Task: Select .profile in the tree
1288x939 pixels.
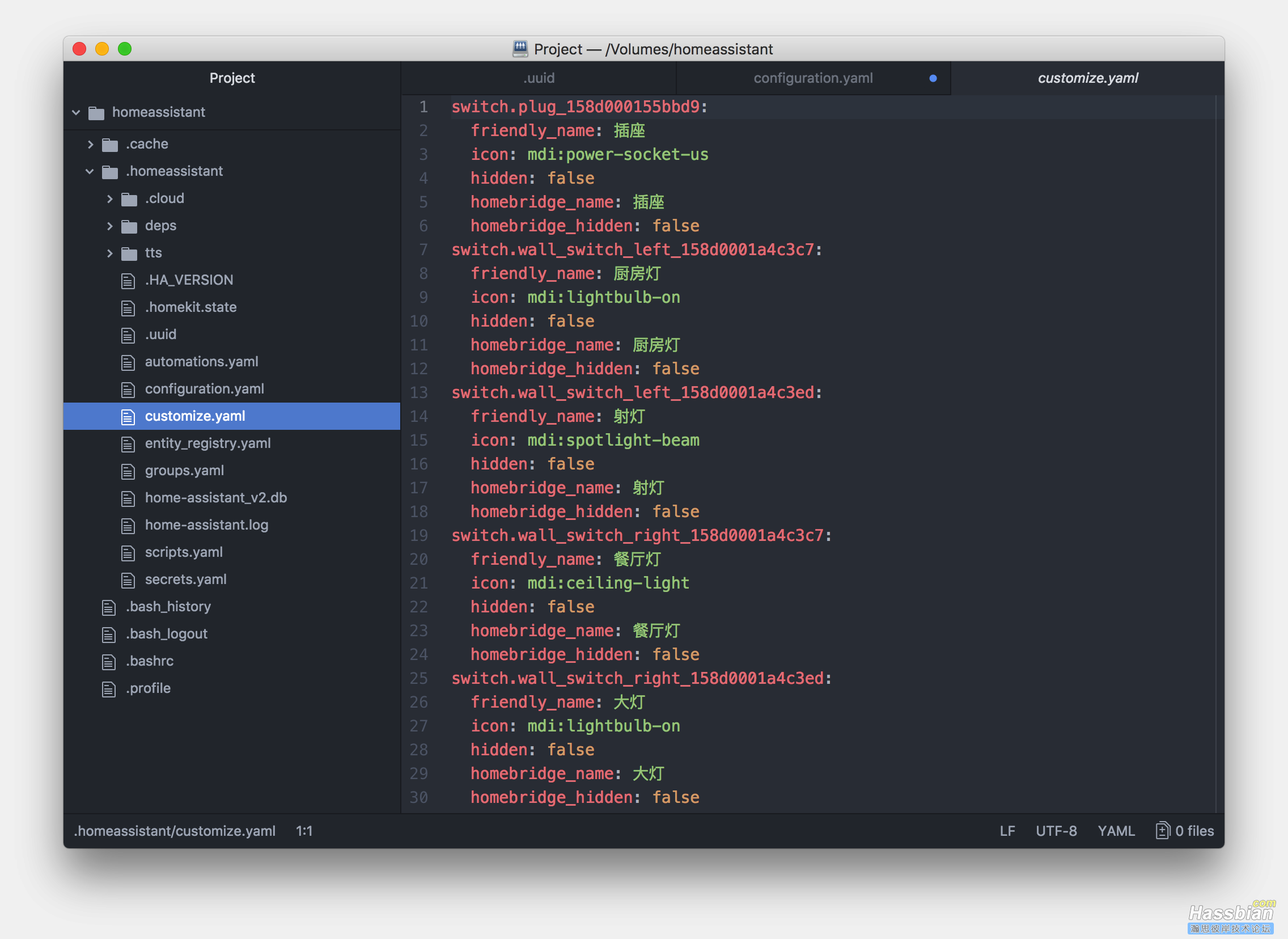Action: point(149,690)
